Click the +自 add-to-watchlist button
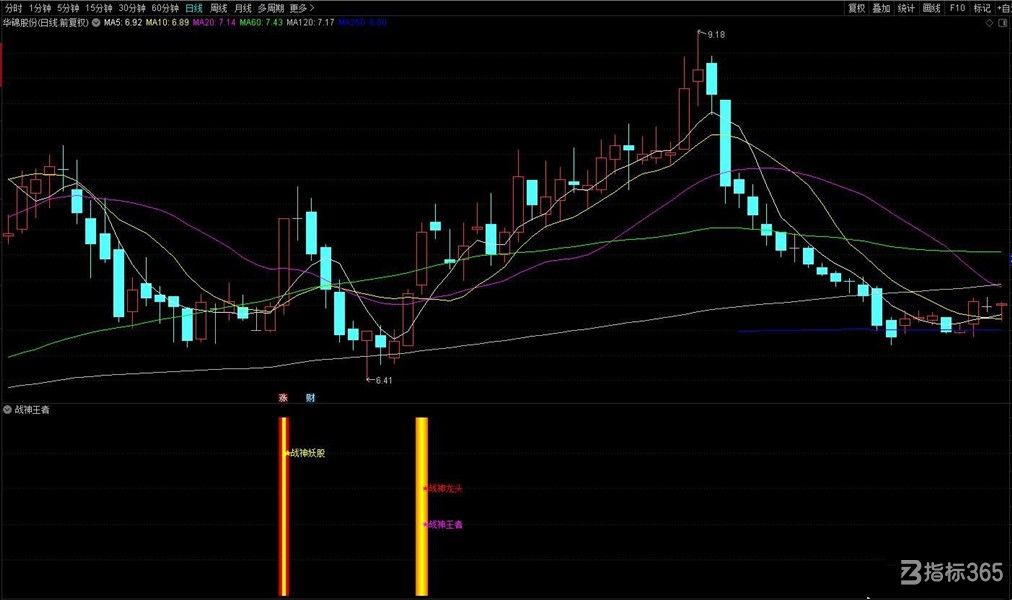The width and height of the screenshot is (1012, 600). click(x=1004, y=8)
